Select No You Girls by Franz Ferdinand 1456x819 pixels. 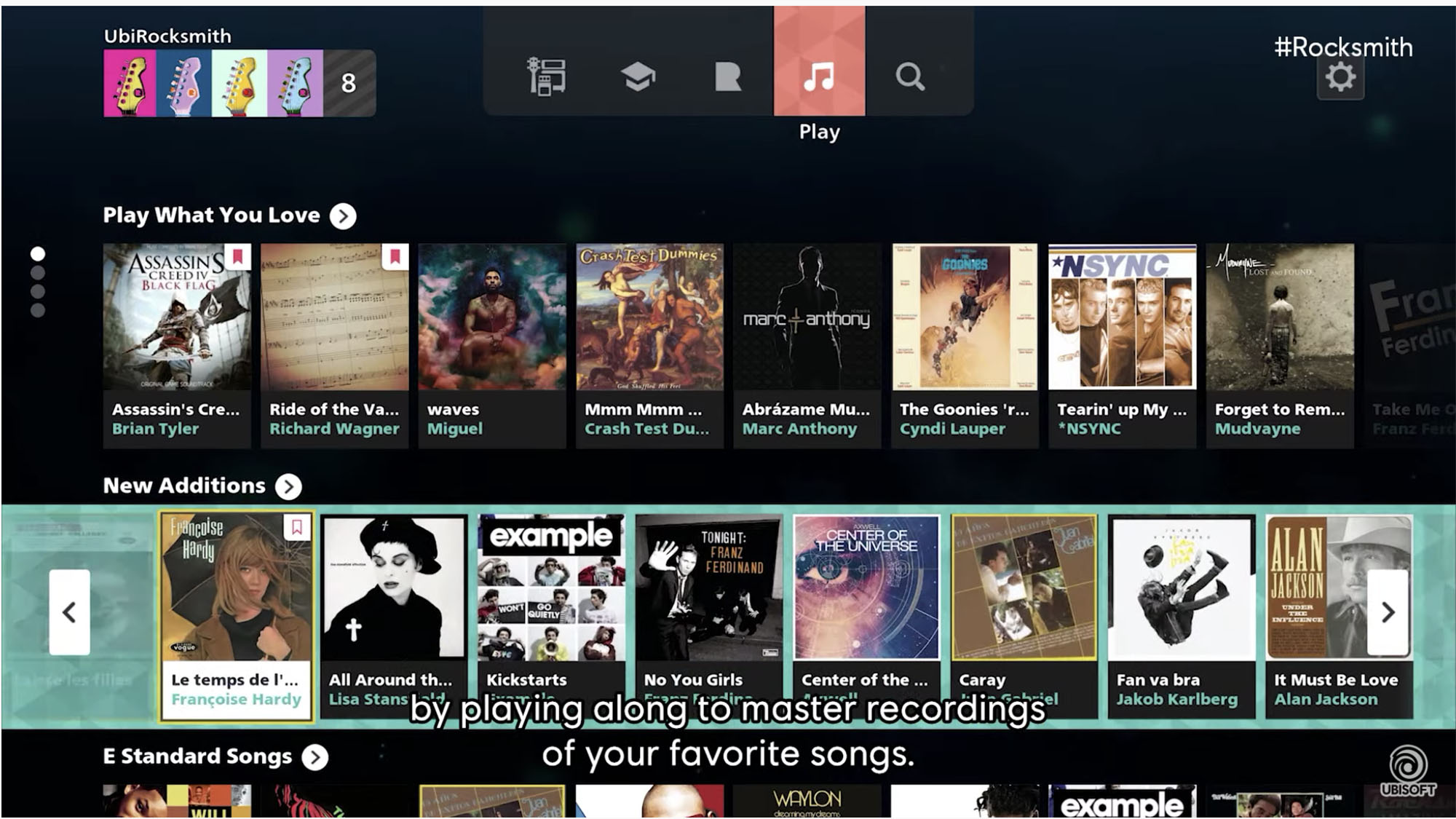(x=709, y=617)
